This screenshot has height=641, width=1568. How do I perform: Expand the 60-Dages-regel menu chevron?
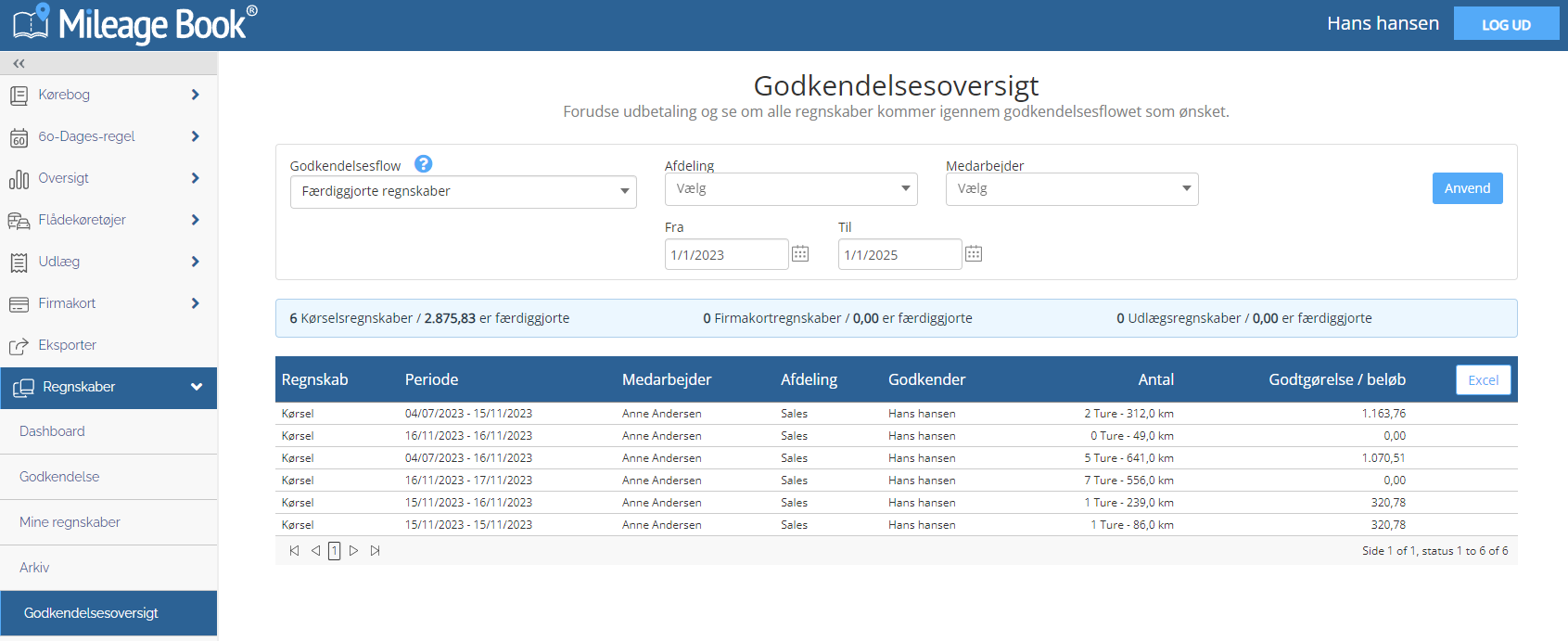(195, 136)
